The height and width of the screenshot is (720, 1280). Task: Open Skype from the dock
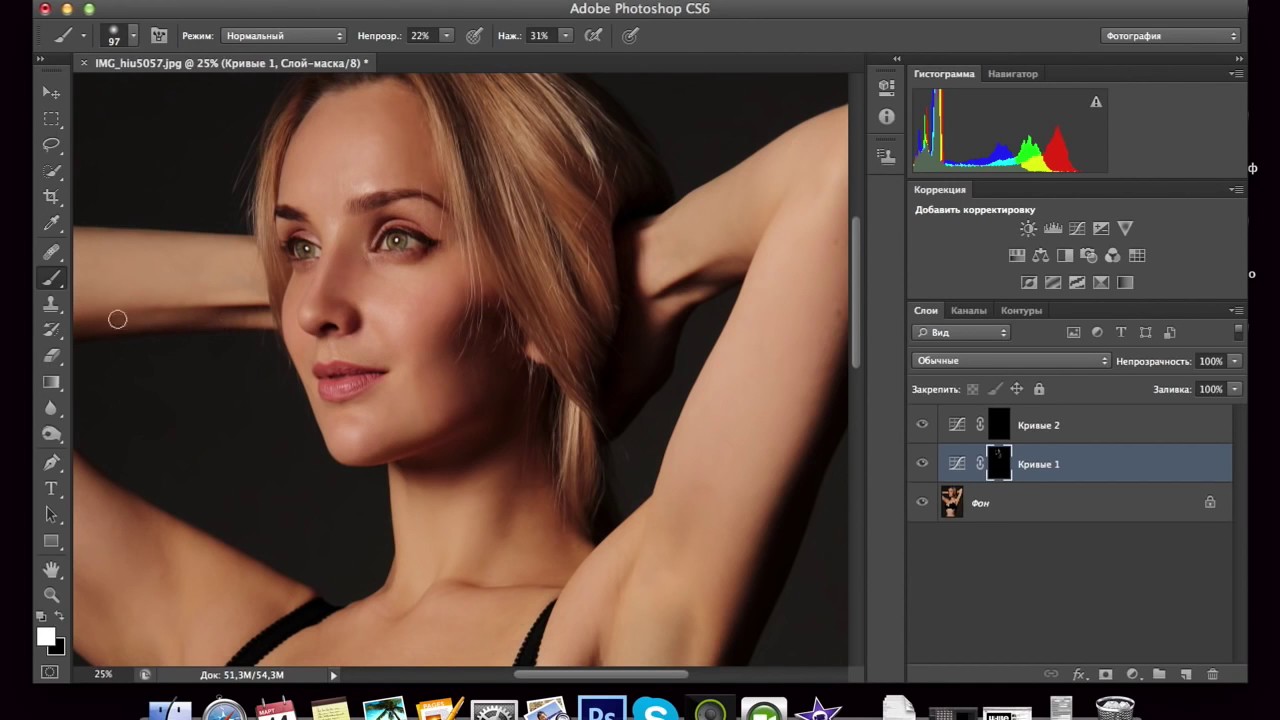click(x=656, y=712)
